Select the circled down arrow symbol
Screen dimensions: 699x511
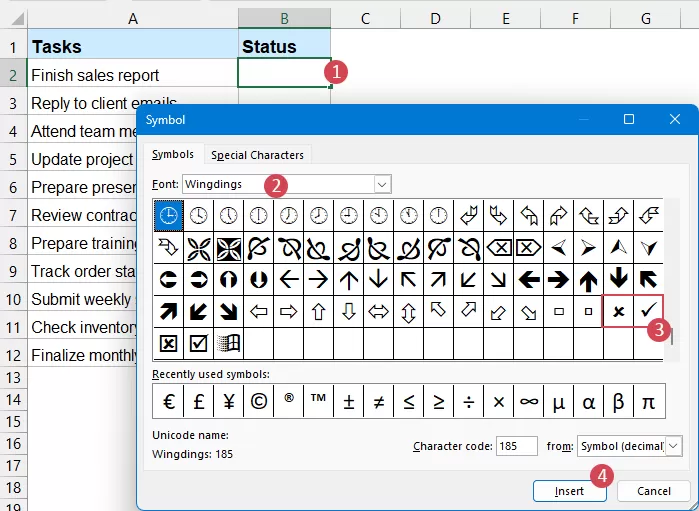point(259,280)
